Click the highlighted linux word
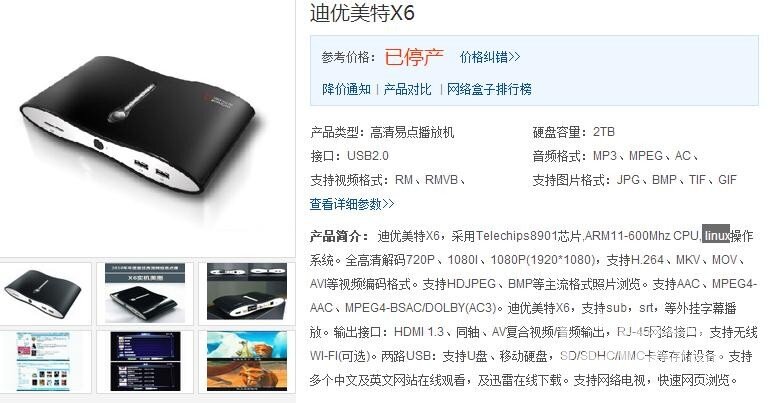Screen dimensions: 770x403 point(716,236)
